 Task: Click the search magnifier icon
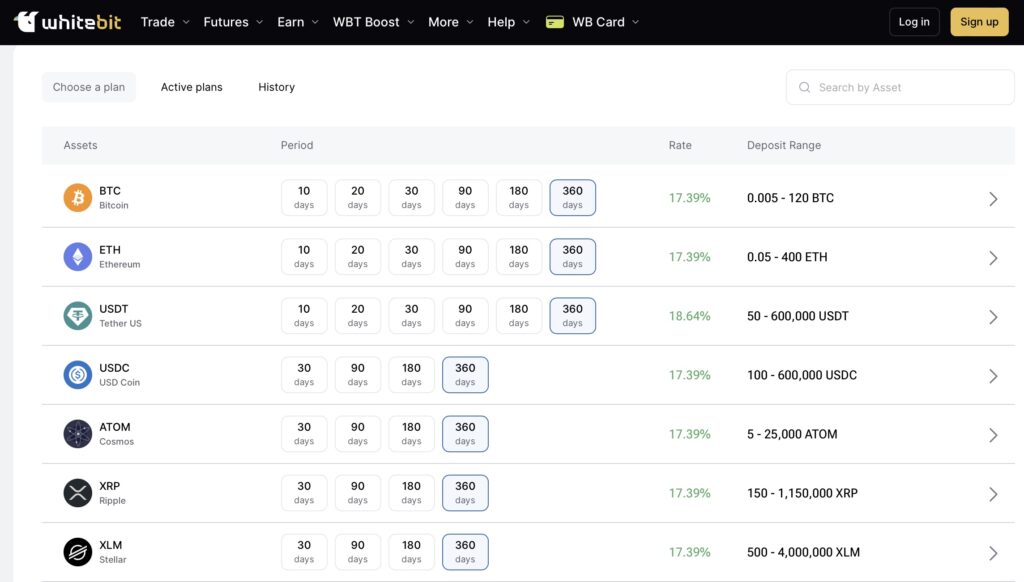coord(805,87)
